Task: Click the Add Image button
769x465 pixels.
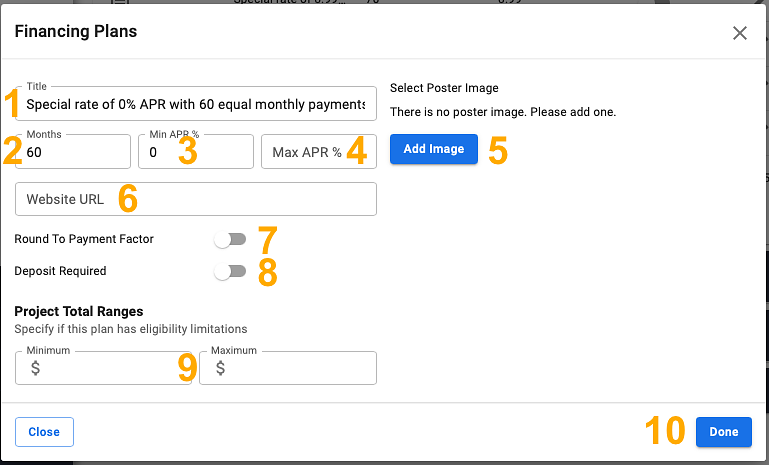Action: click(434, 149)
